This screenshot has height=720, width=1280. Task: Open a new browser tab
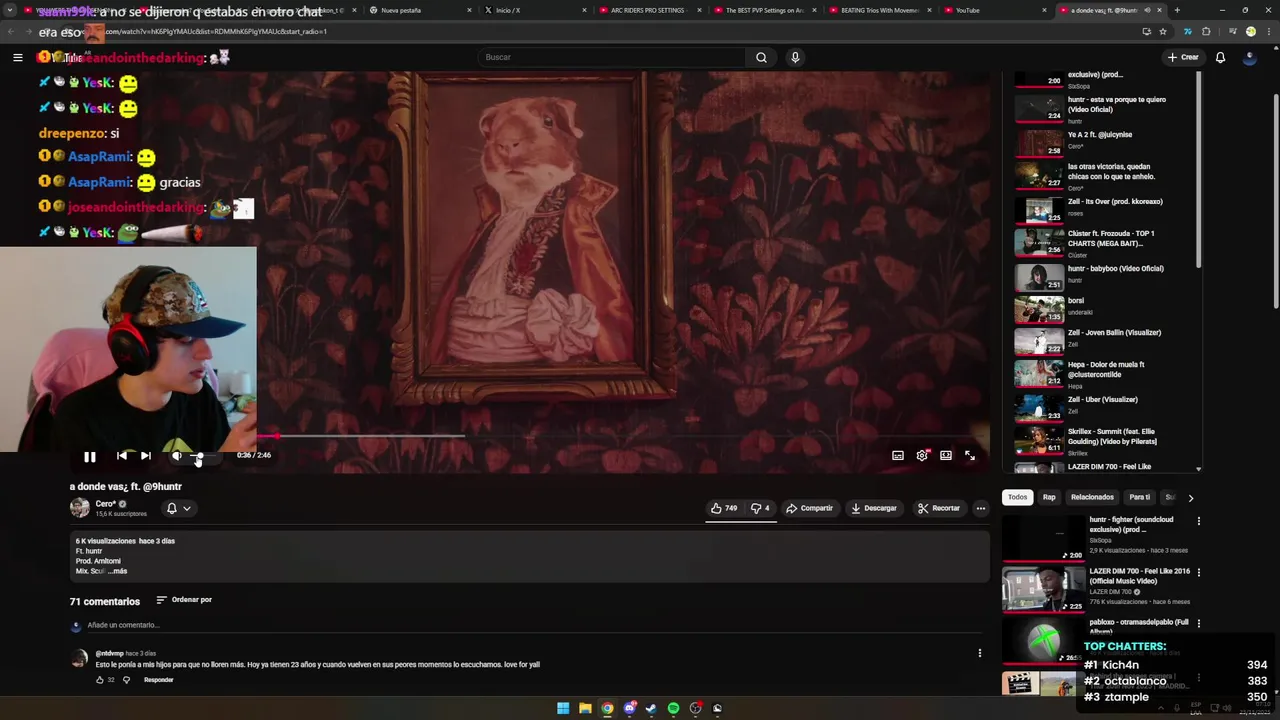coord(1177,10)
